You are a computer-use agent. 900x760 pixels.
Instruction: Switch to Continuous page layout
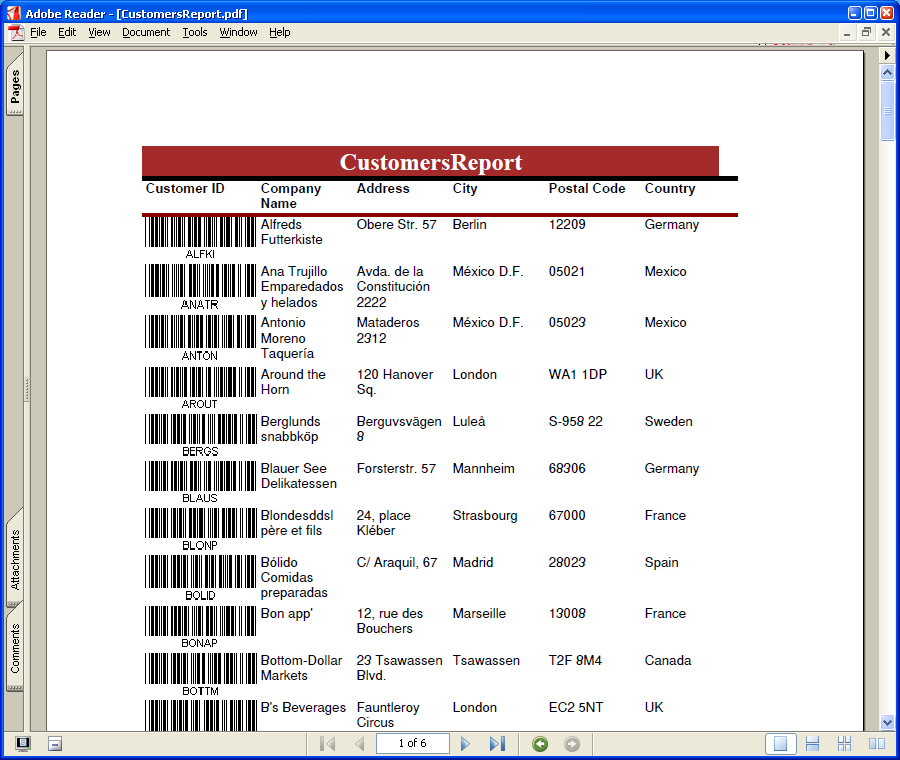pos(813,744)
